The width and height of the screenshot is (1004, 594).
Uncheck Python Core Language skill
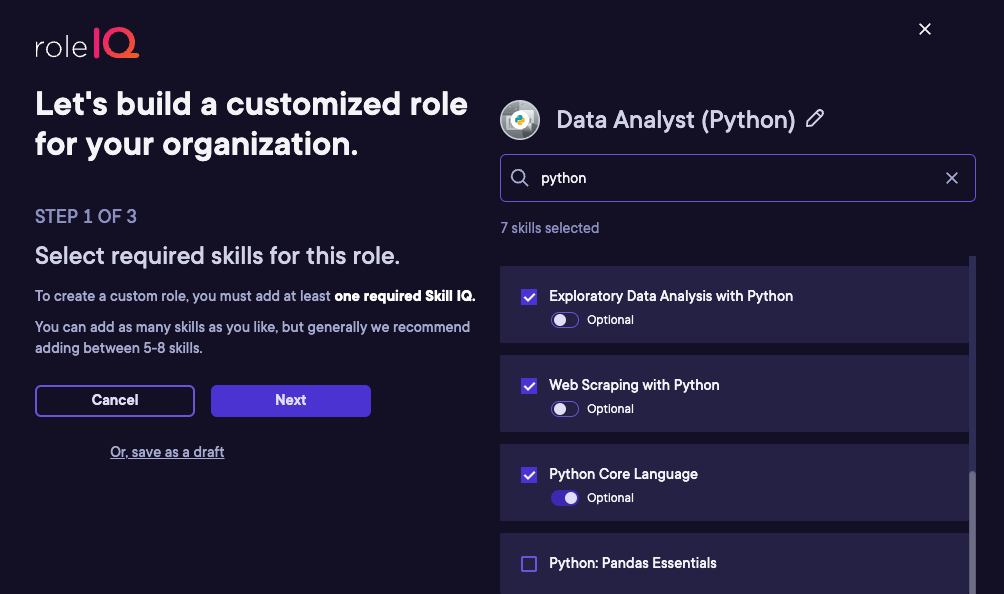529,475
